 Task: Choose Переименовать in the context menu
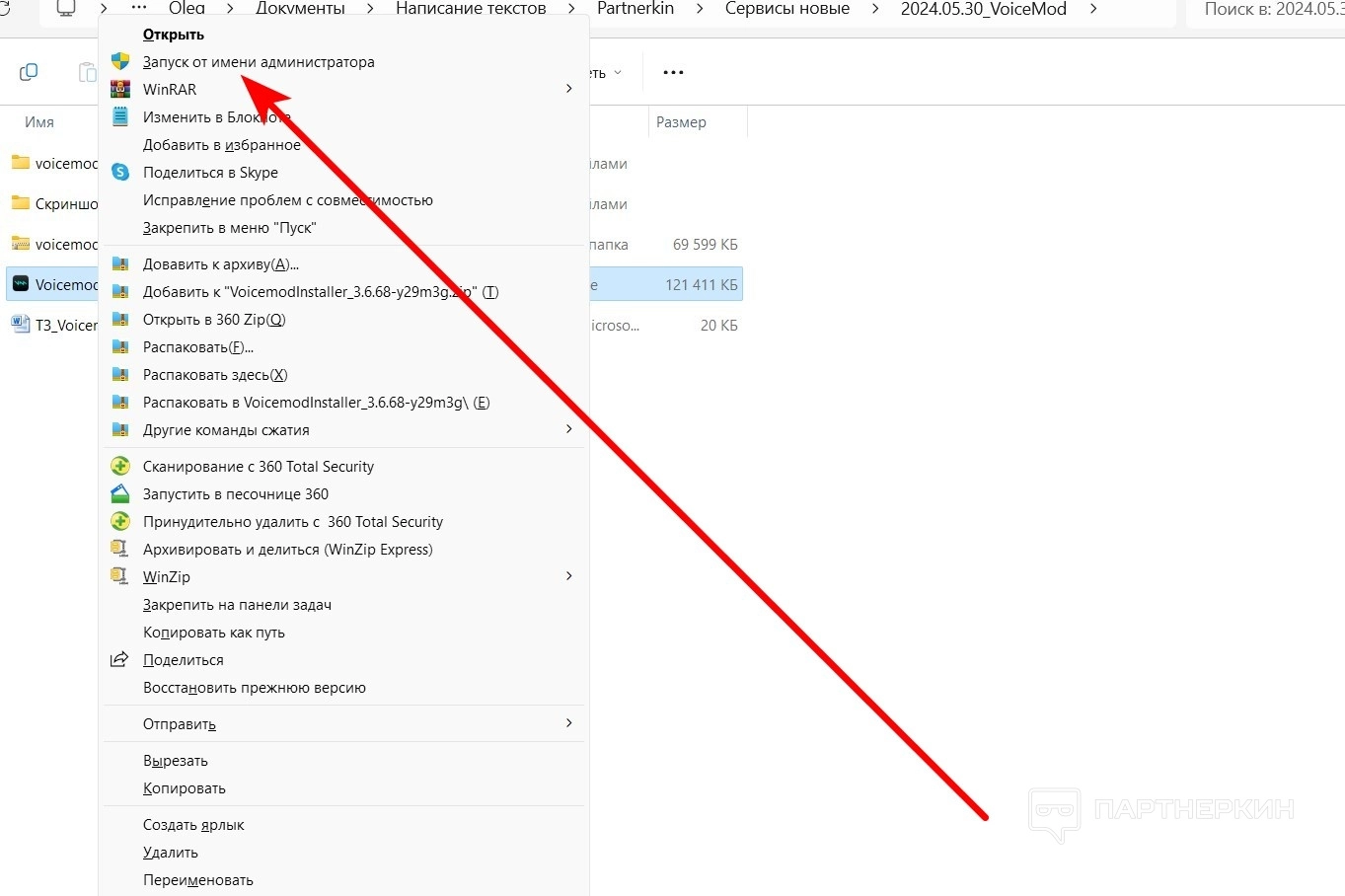[198, 879]
